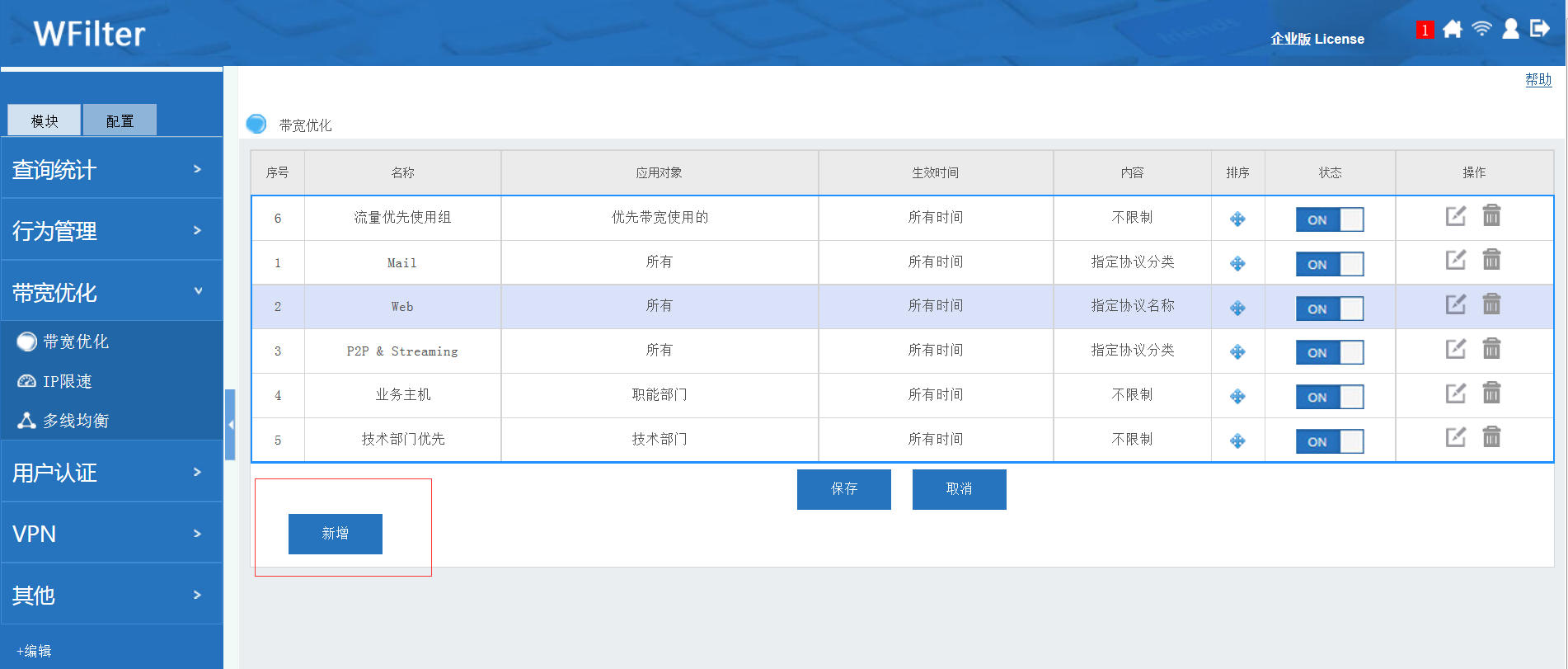Open the IP限速 submenu item
The width and height of the screenshot is (1568, 669).
[x=67, y=381]
